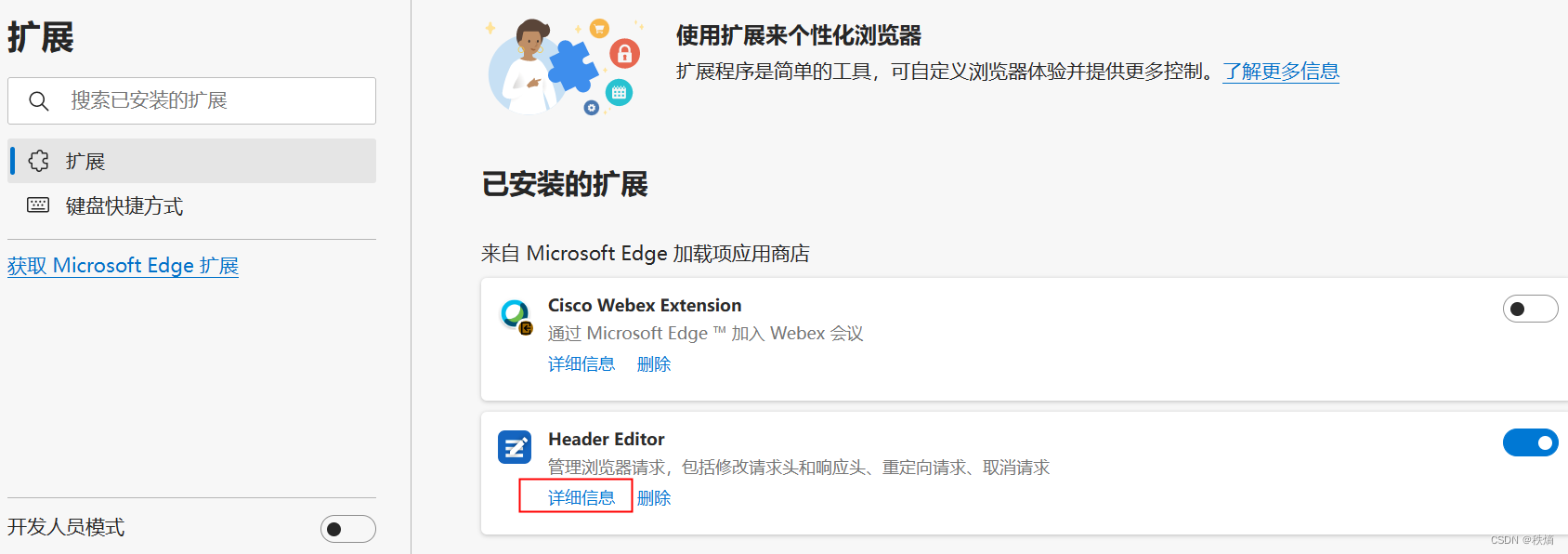
Task: Disable the Header Editor toggle
Action: pos(1530,442)
